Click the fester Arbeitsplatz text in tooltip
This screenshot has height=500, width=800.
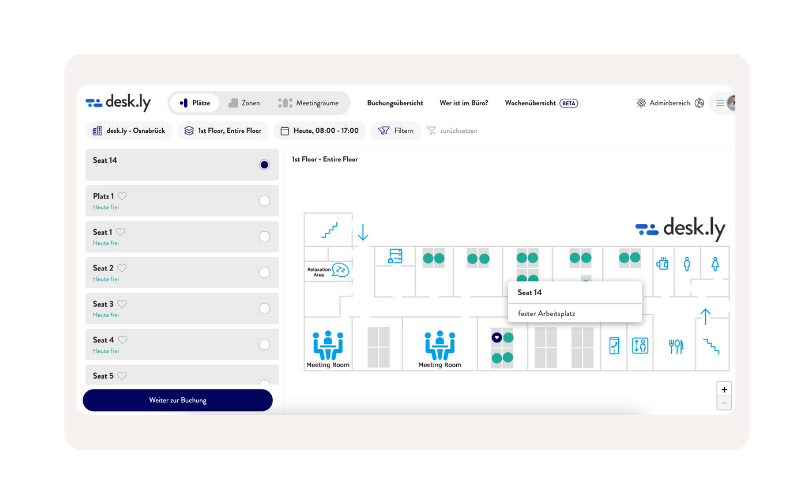tap(546, 314)
